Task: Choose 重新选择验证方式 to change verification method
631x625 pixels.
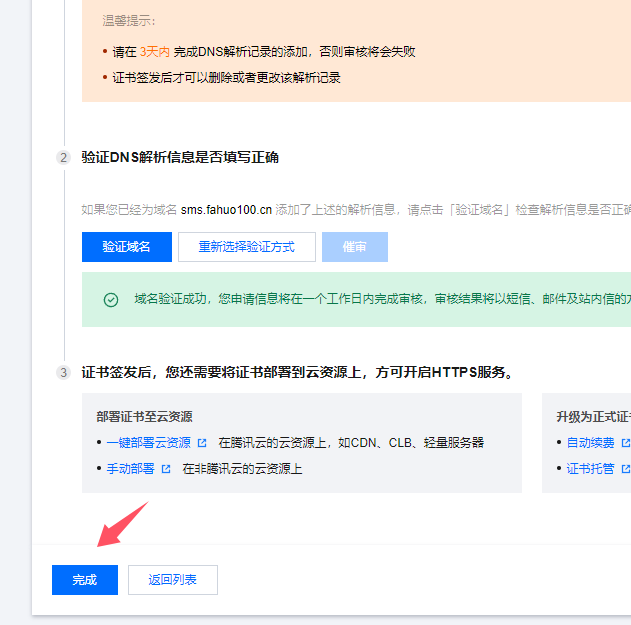Action: click(246, 247)
